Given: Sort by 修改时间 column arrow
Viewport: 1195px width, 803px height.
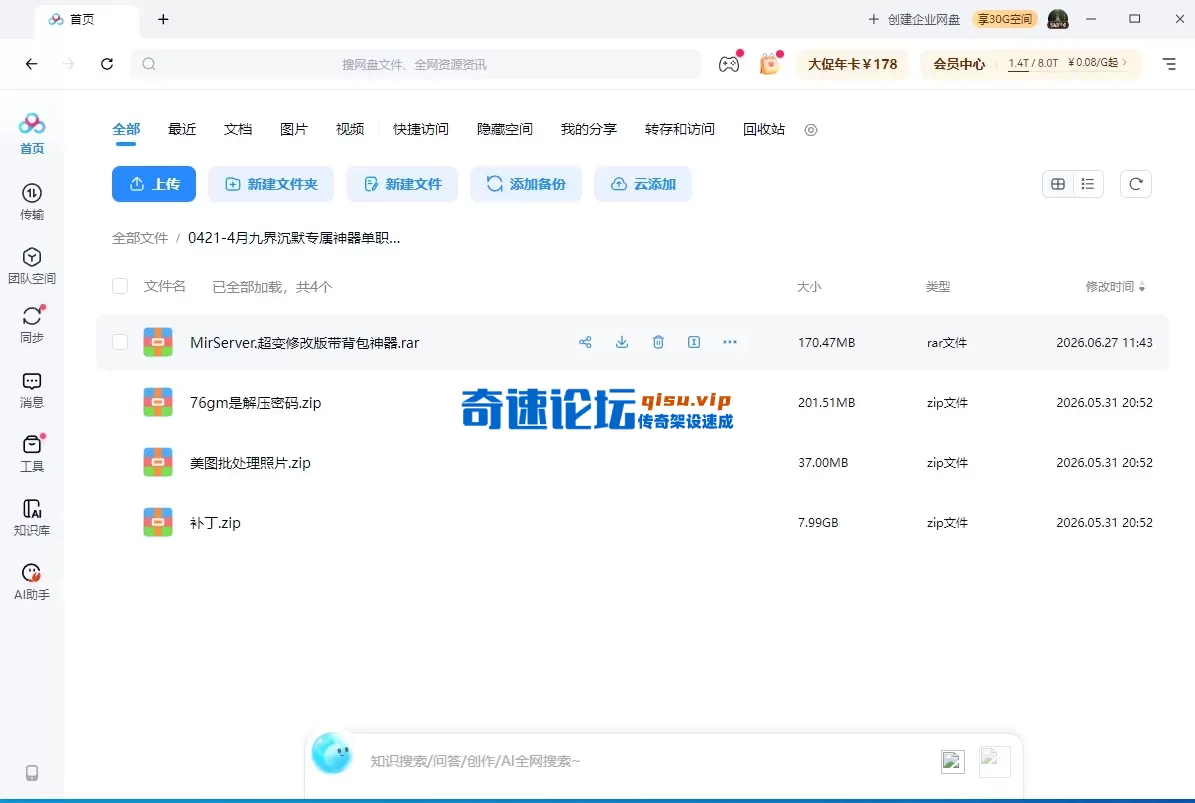Looking at the screenshot, I should pyautogui.click(x=1142, y=287).
